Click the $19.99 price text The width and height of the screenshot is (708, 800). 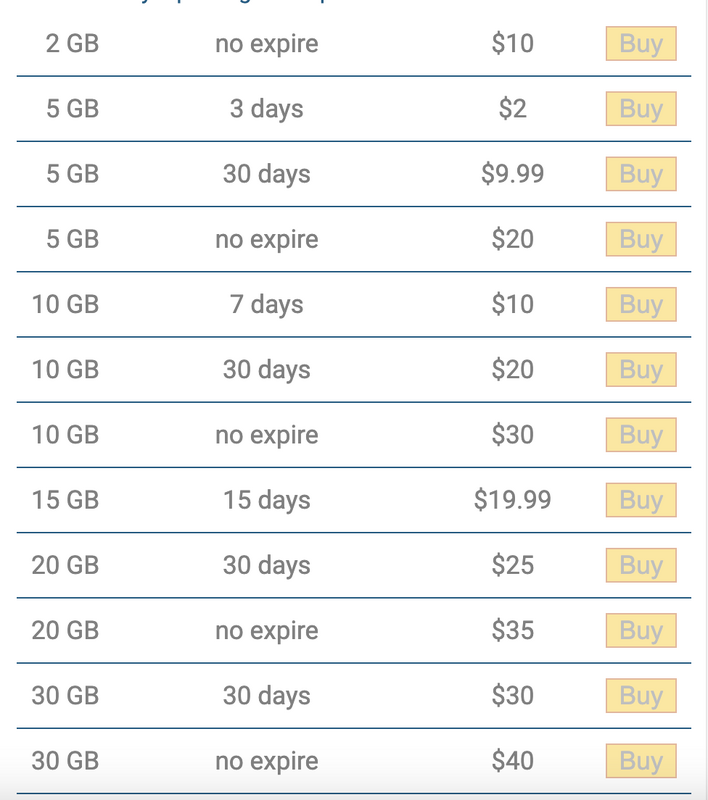pyautogui.click(x=512, y=500)
